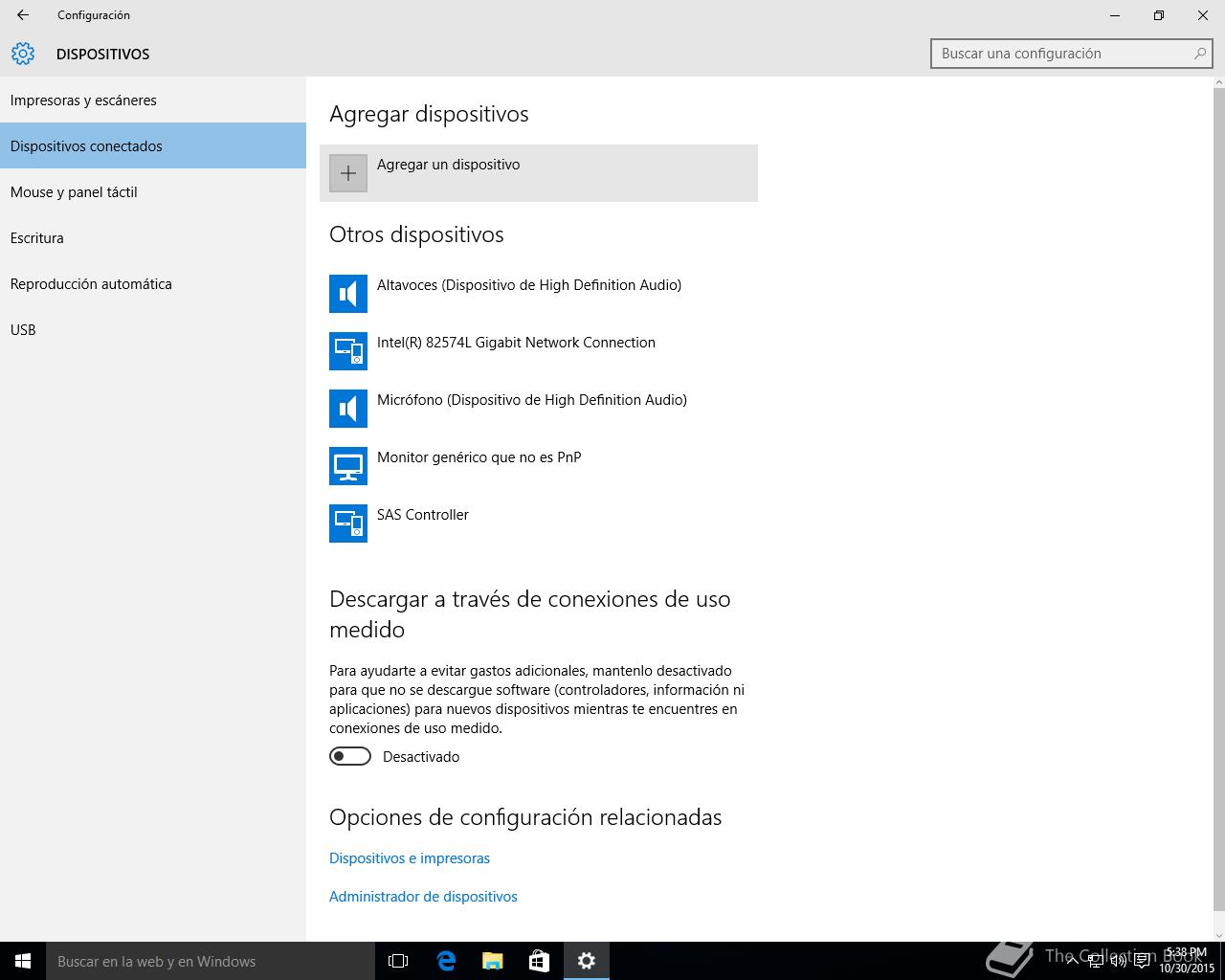Toggle the metered connection download switch
The image size is (1225, 980).
click(350, 757)
